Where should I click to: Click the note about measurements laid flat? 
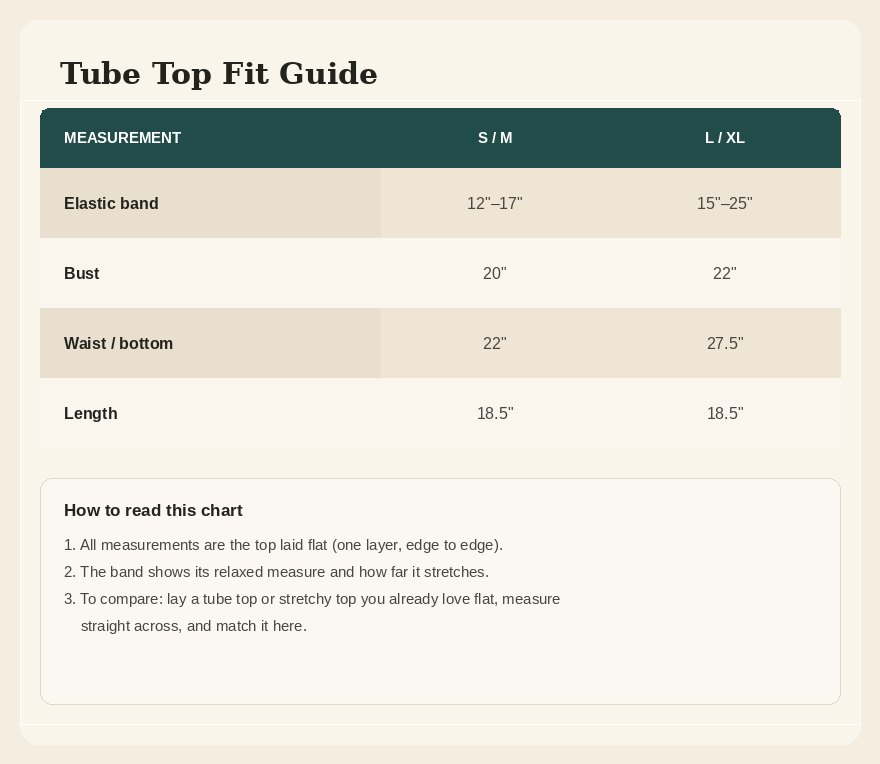(x=283, y=545)
